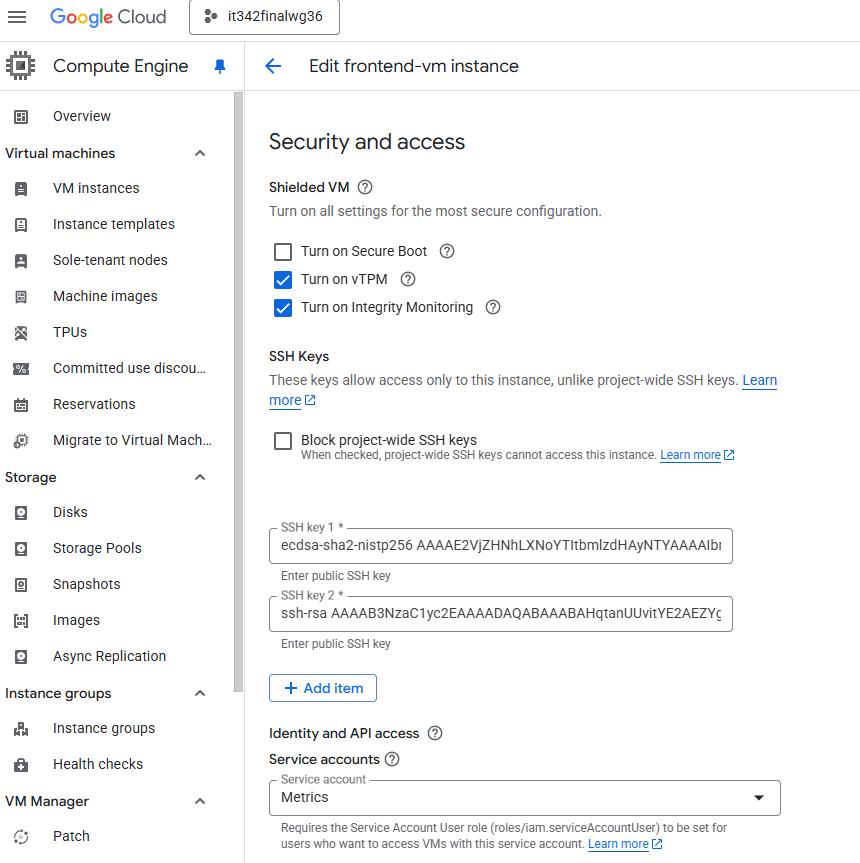The image size is (860, 863).
Task: Click the Add item button
Action: click(322, 688)
